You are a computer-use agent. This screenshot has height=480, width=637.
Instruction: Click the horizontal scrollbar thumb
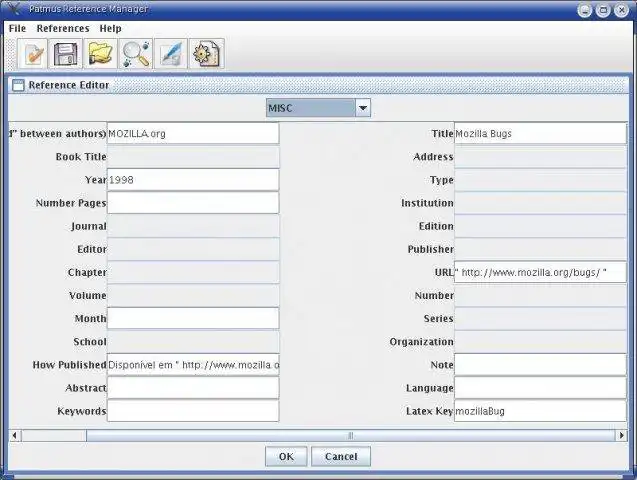coord(351,435)
